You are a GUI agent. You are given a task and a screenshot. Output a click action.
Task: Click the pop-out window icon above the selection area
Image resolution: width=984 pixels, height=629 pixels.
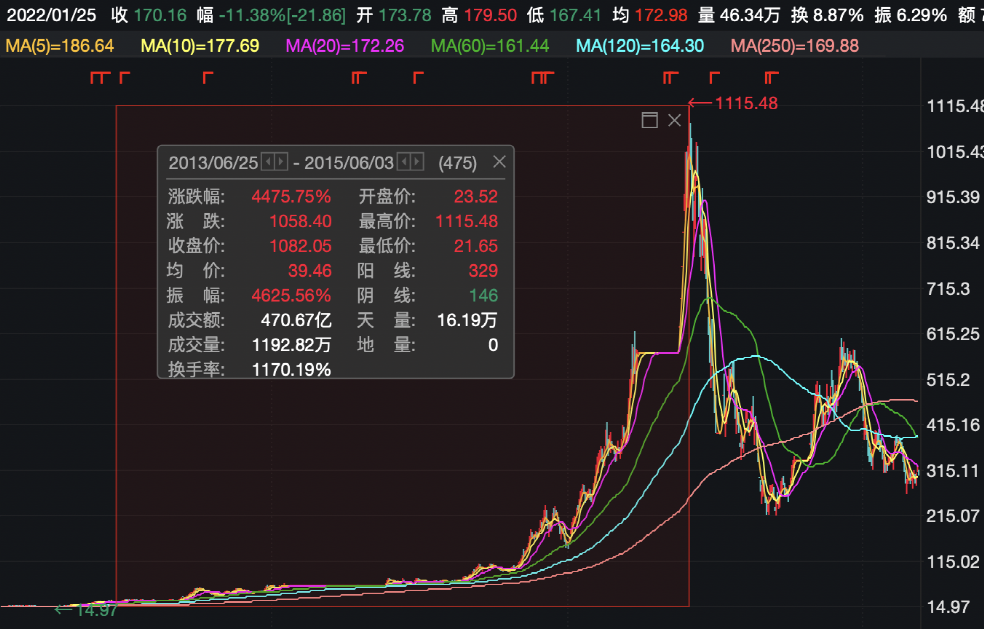pyautogui.click(x=650, y=120)
